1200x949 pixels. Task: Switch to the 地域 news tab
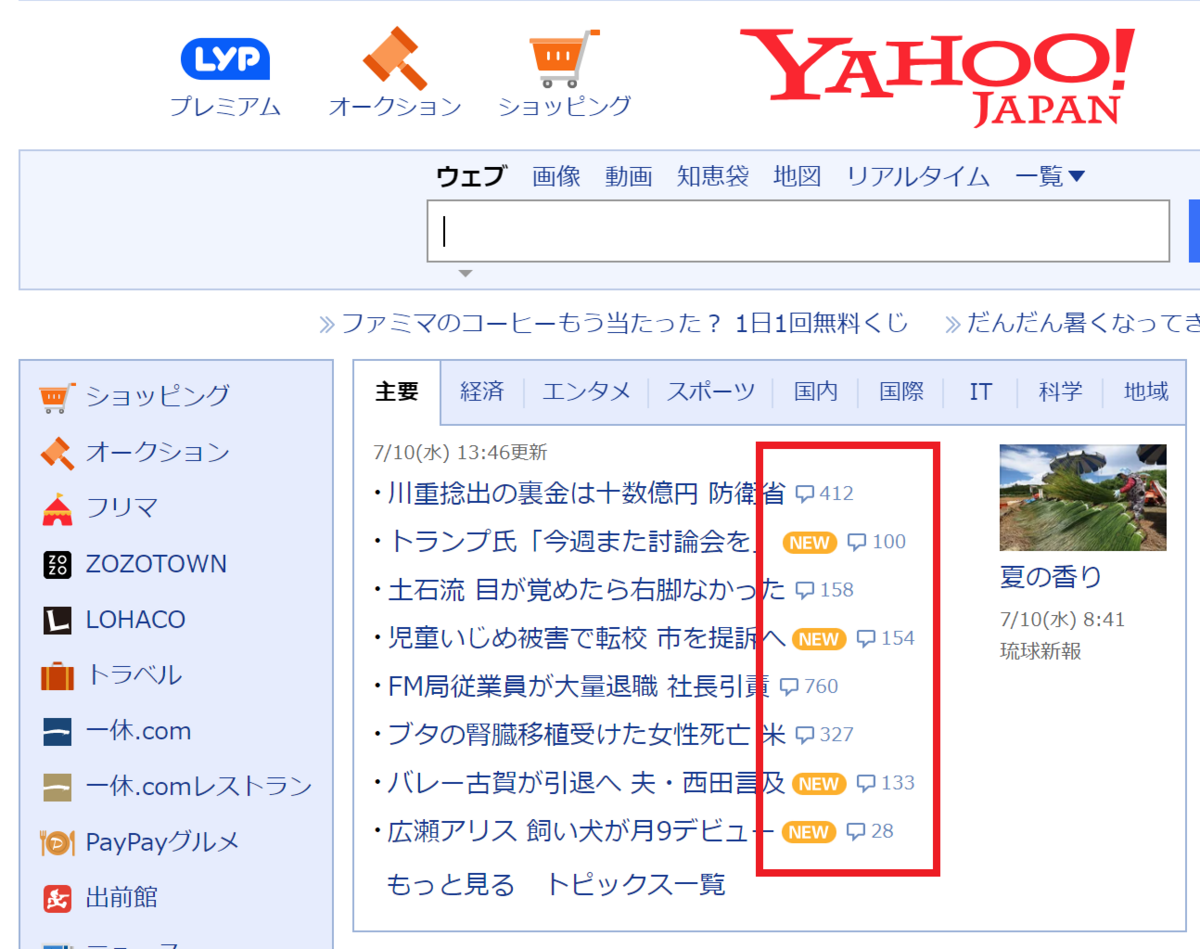[x=1146, y=392]
